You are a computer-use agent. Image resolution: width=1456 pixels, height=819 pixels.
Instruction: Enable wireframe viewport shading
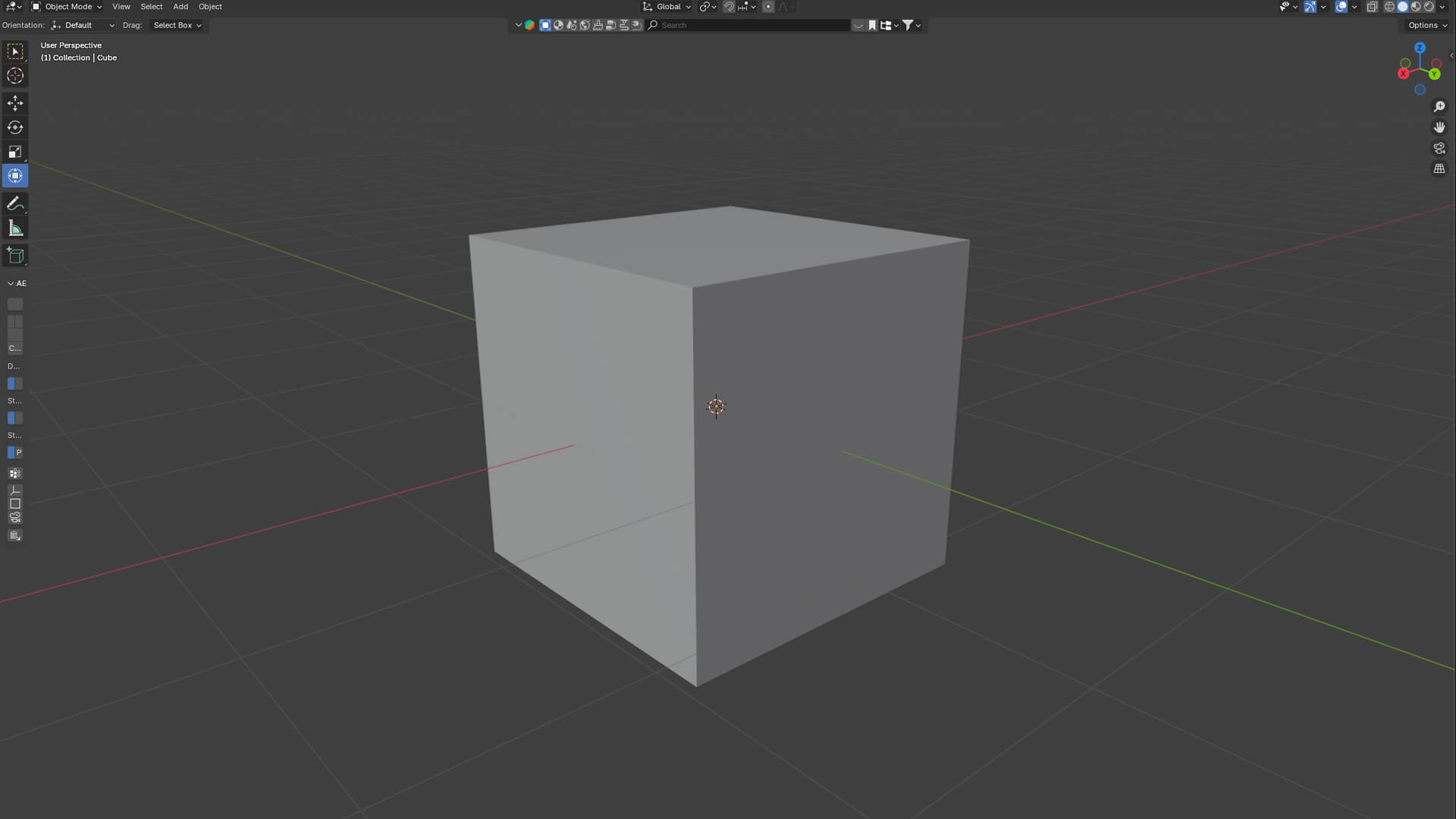1389,7
